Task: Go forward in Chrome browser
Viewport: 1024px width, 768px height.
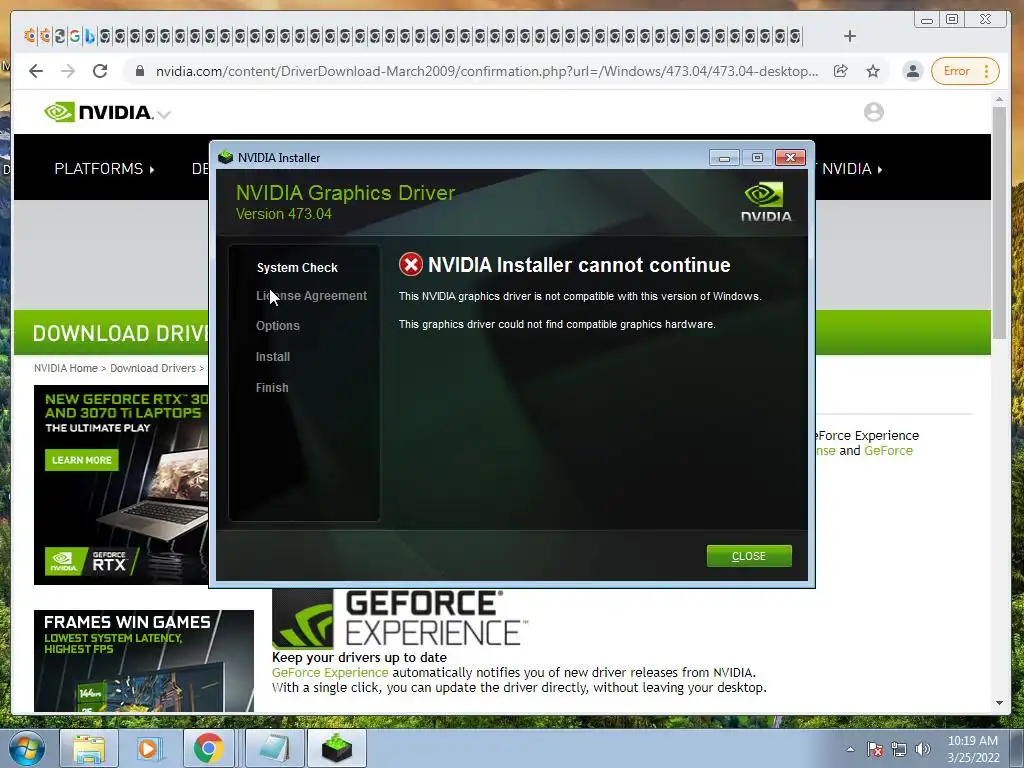Action: point(68,71)
